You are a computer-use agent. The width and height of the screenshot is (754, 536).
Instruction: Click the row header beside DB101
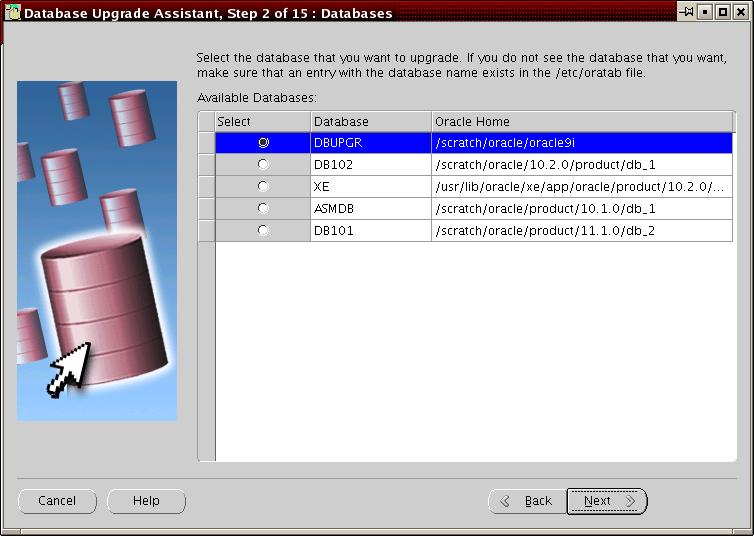click(207, 231)
